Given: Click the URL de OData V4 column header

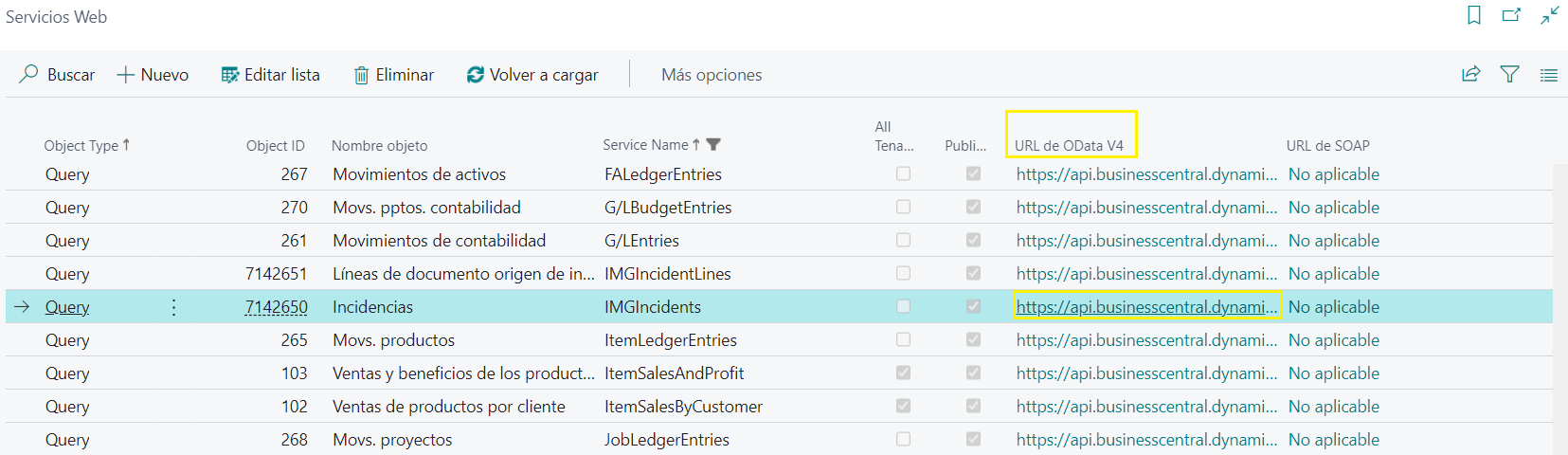Looking at the screenshot, I should (x=1069, y=145).
